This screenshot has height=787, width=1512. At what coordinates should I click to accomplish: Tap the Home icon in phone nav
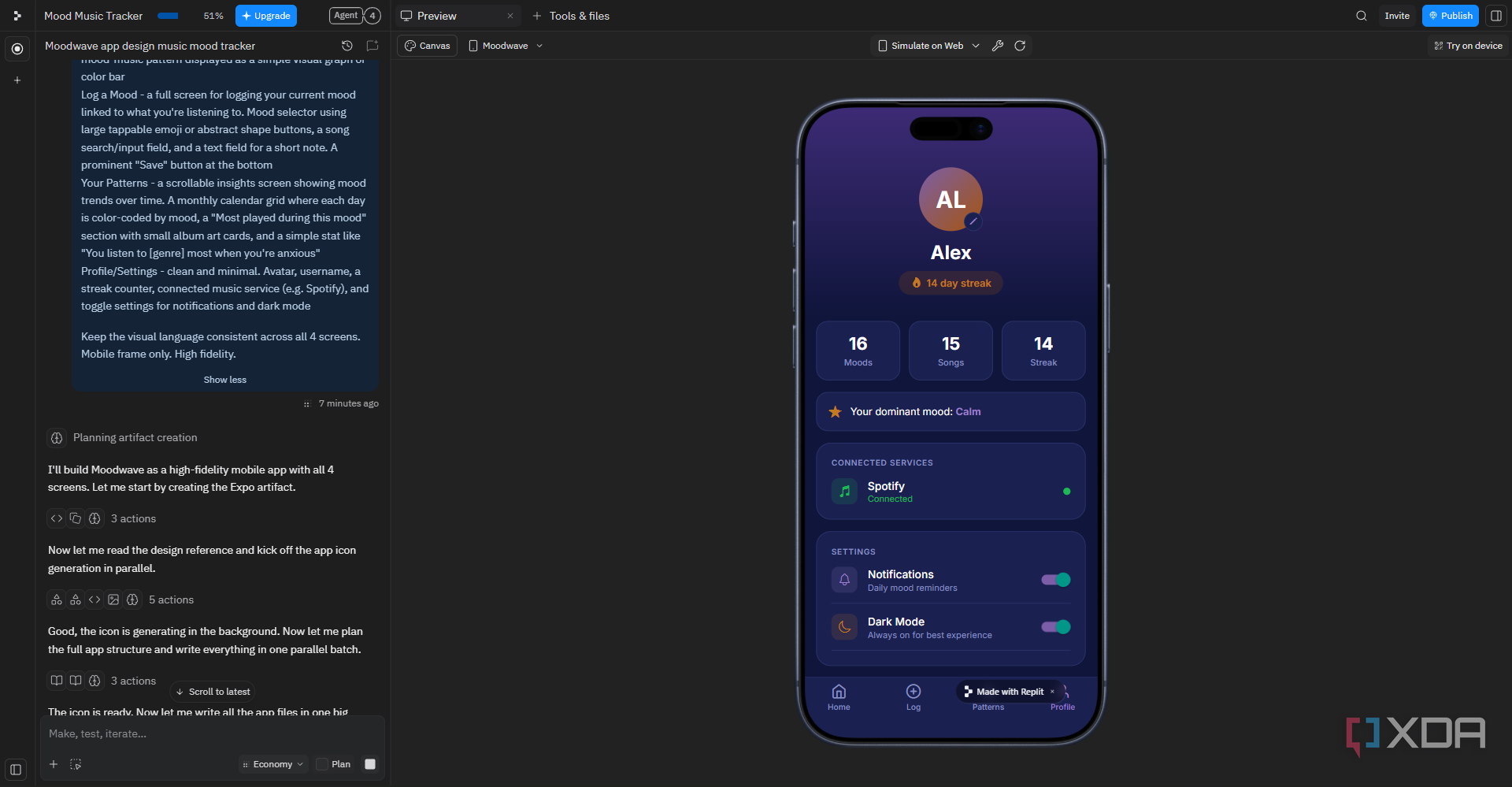(839, 692)
